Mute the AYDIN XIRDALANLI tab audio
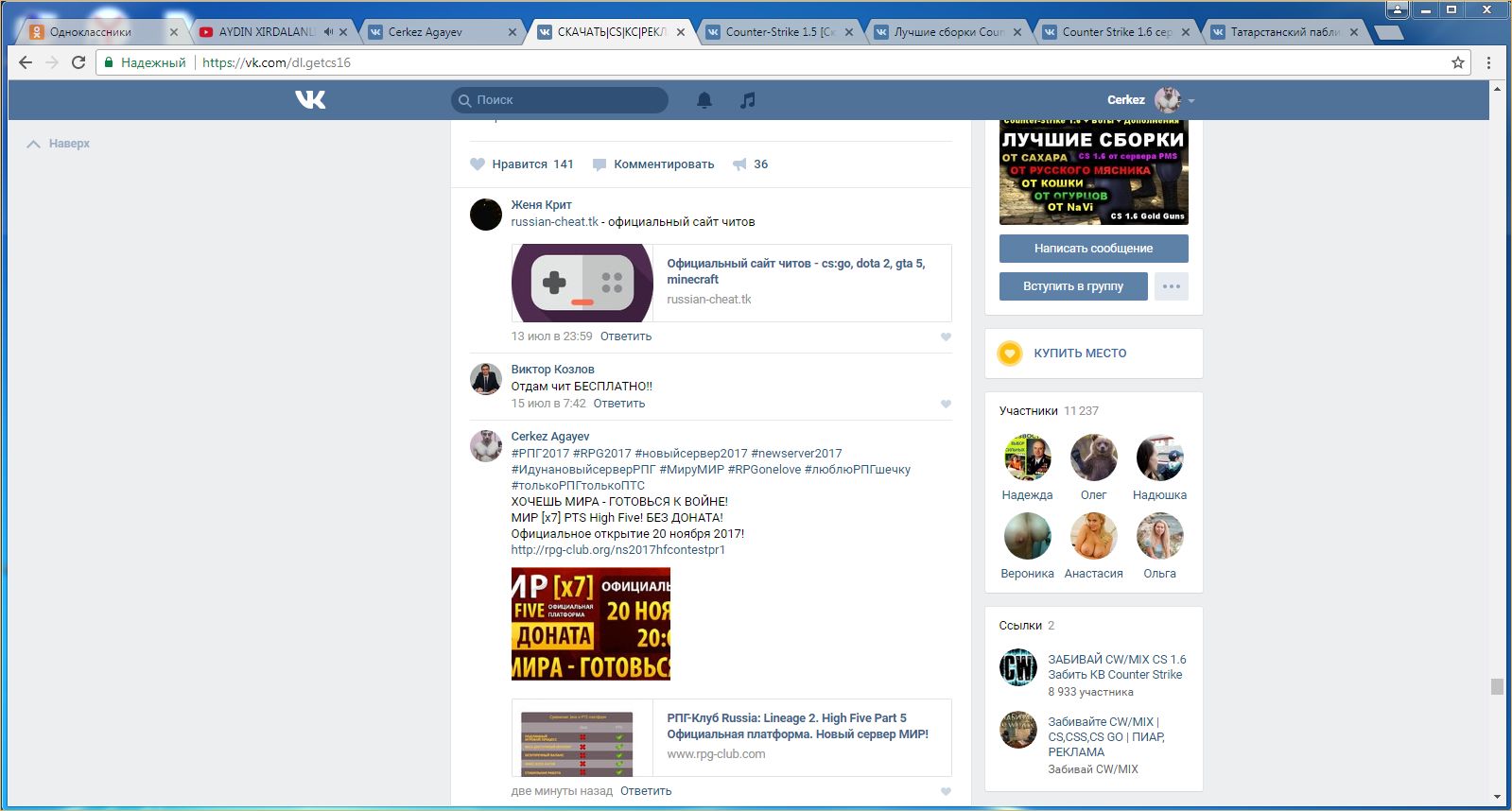The height and width of the screenshot is (811, 1512). 328,32
